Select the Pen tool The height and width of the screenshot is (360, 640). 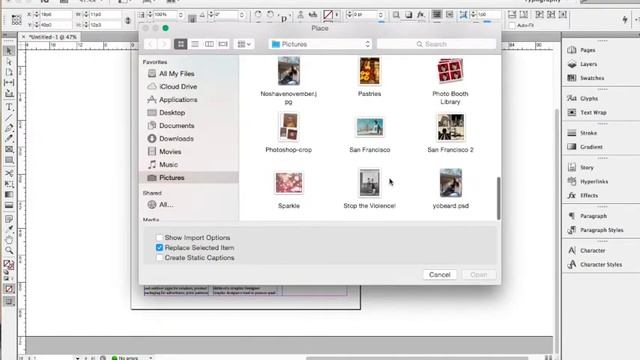point(9,128)
